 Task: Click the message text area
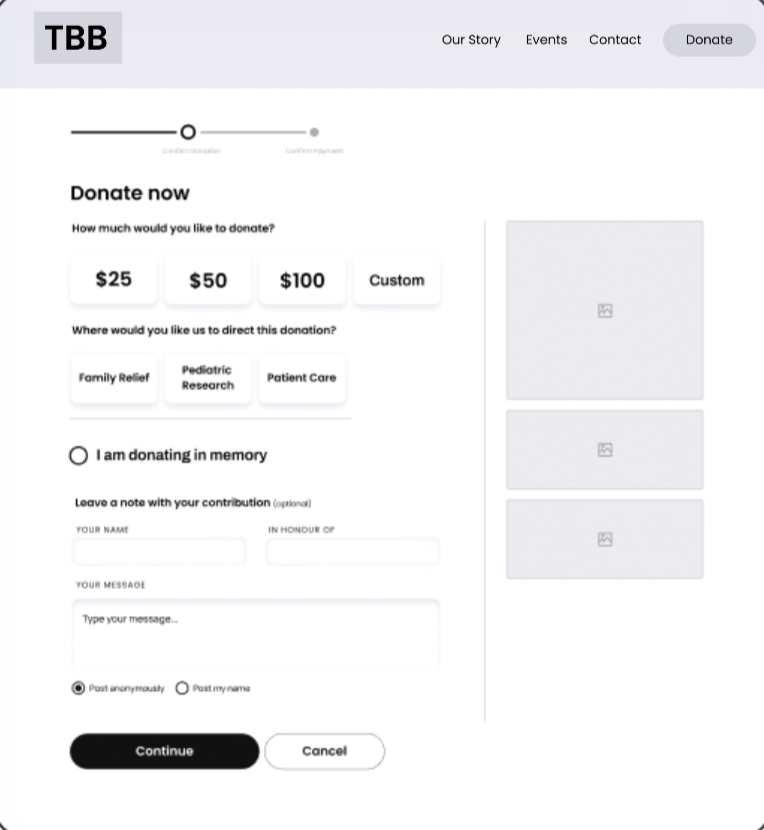256,634
